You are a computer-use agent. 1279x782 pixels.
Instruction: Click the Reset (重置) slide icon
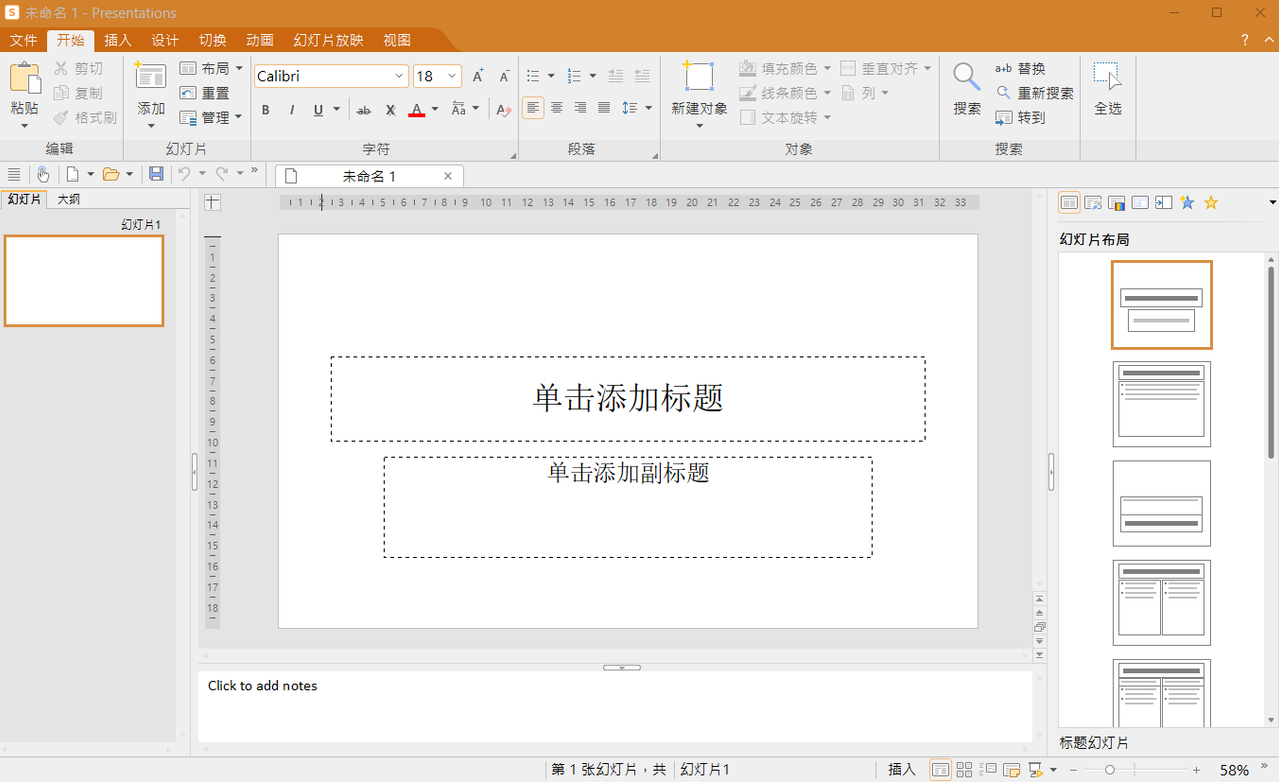point(205,93)
